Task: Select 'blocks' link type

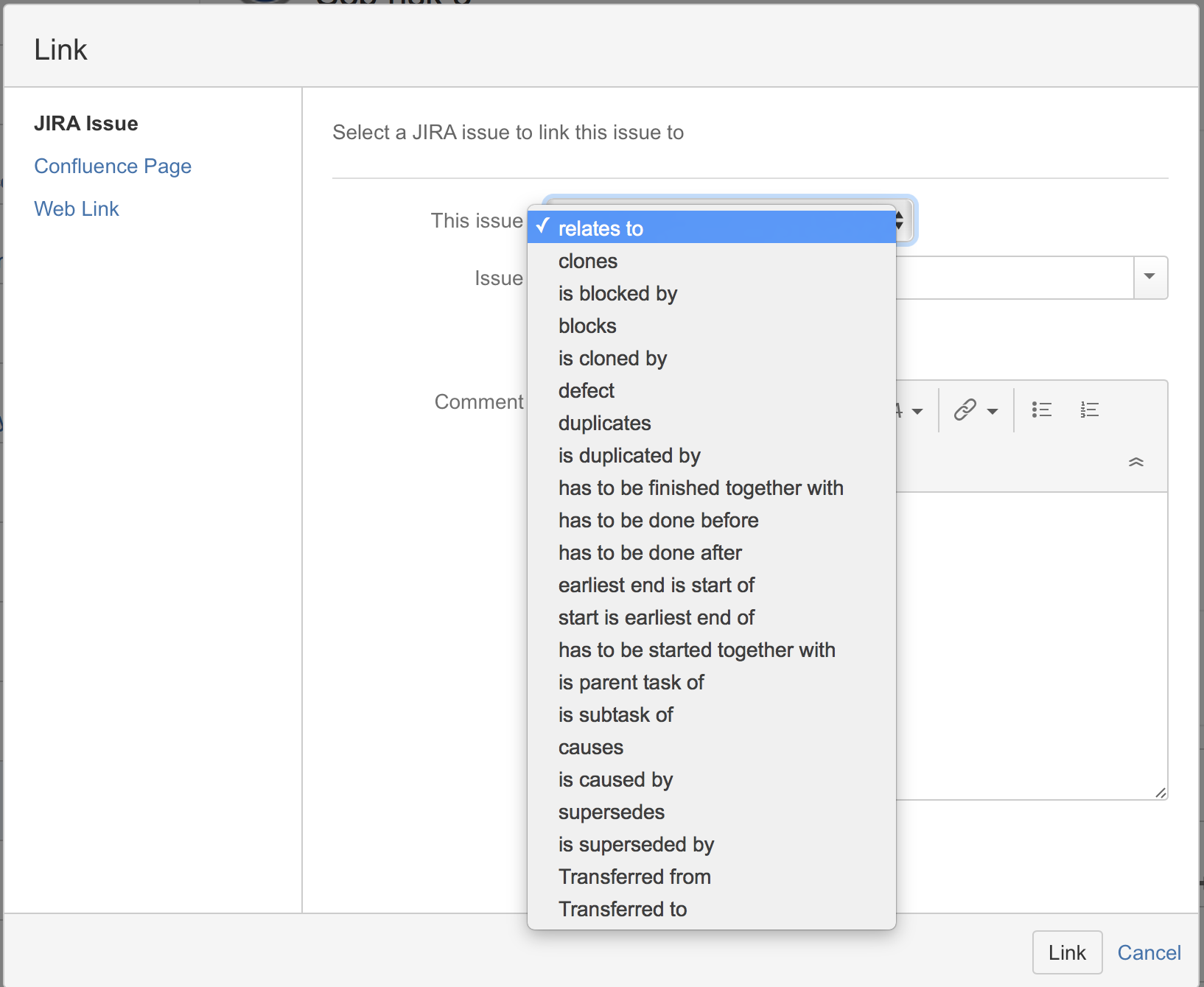Action: [712, 326]
